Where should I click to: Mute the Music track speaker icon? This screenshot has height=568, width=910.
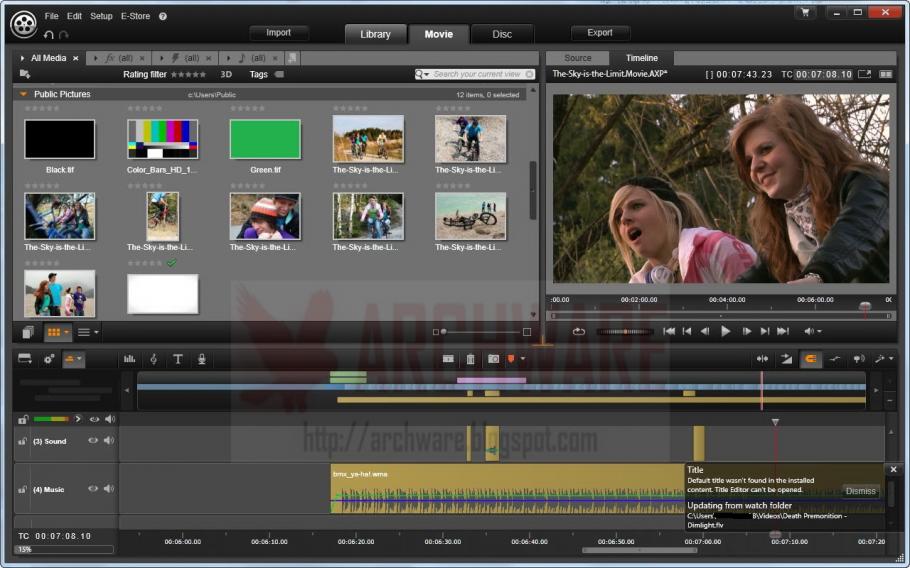[x=109, y=489]
